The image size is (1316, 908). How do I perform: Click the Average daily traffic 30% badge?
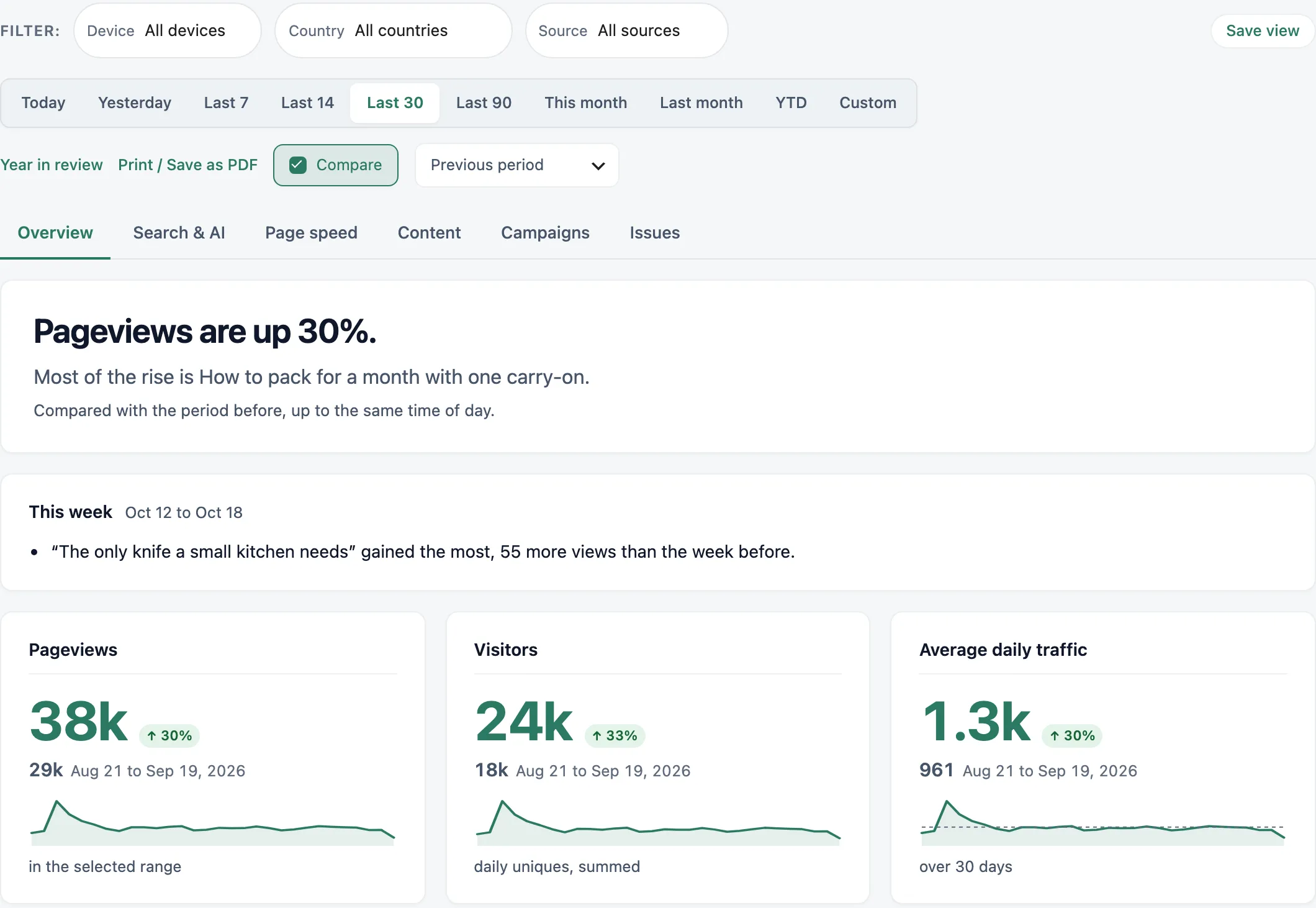click(x=1072, y=735)
